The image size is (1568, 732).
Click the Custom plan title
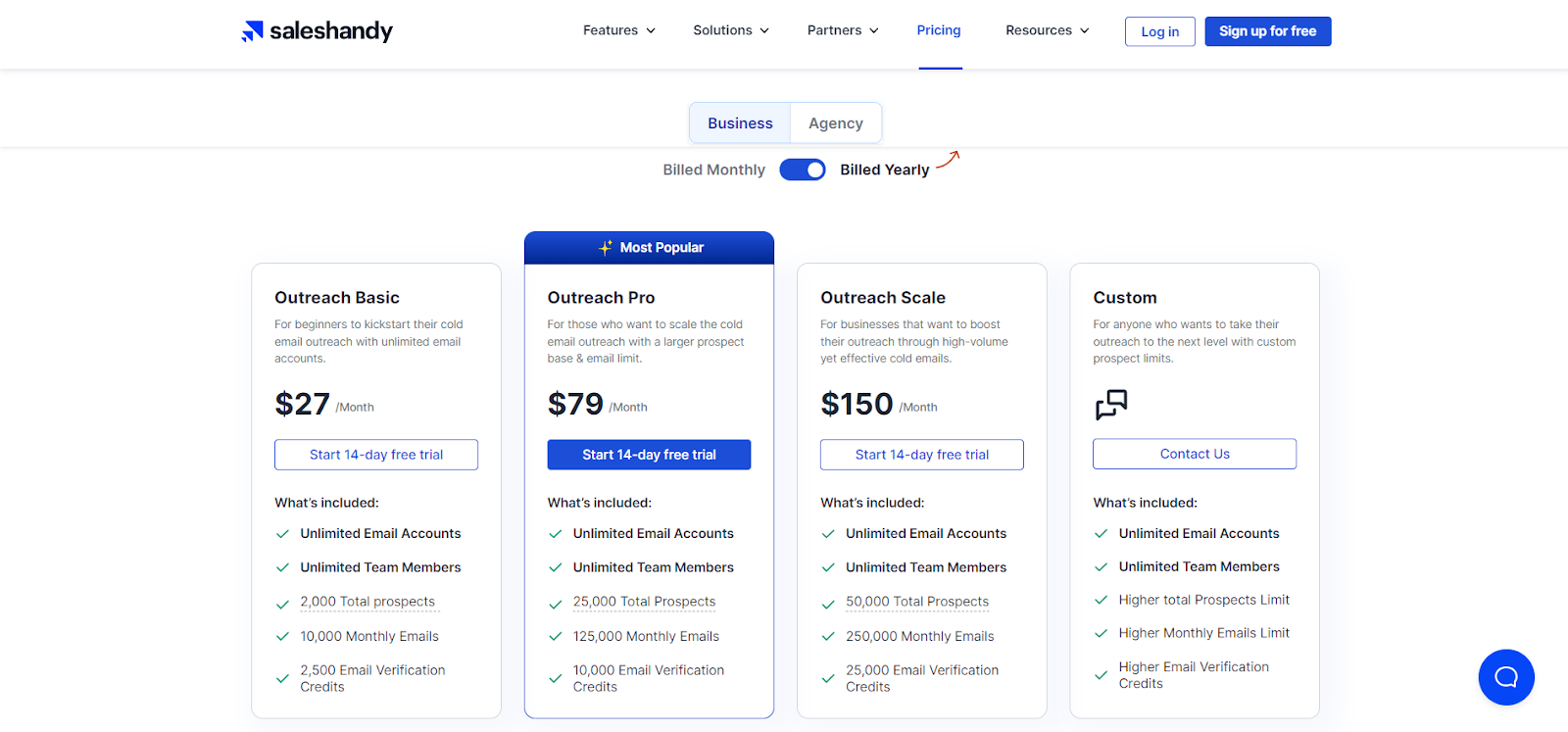(1125, 298)
